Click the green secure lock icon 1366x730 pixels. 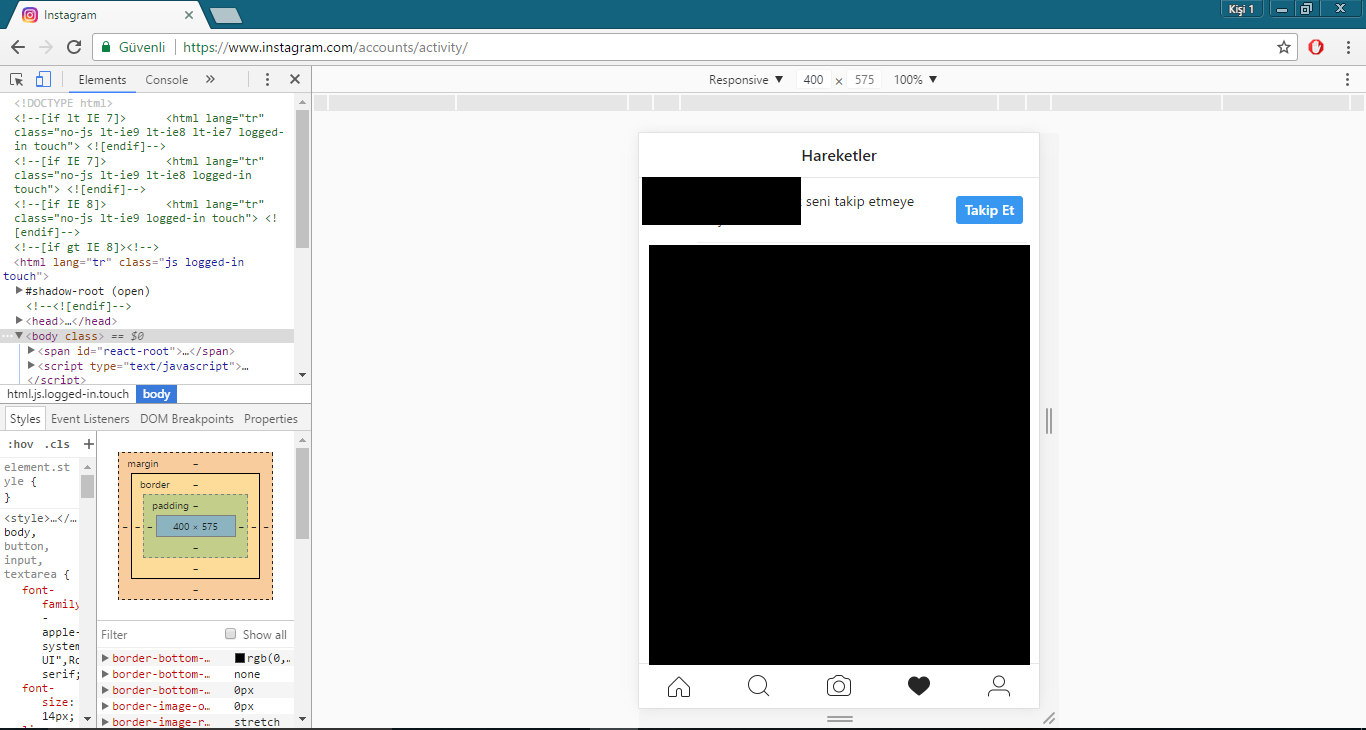[105, 47]
